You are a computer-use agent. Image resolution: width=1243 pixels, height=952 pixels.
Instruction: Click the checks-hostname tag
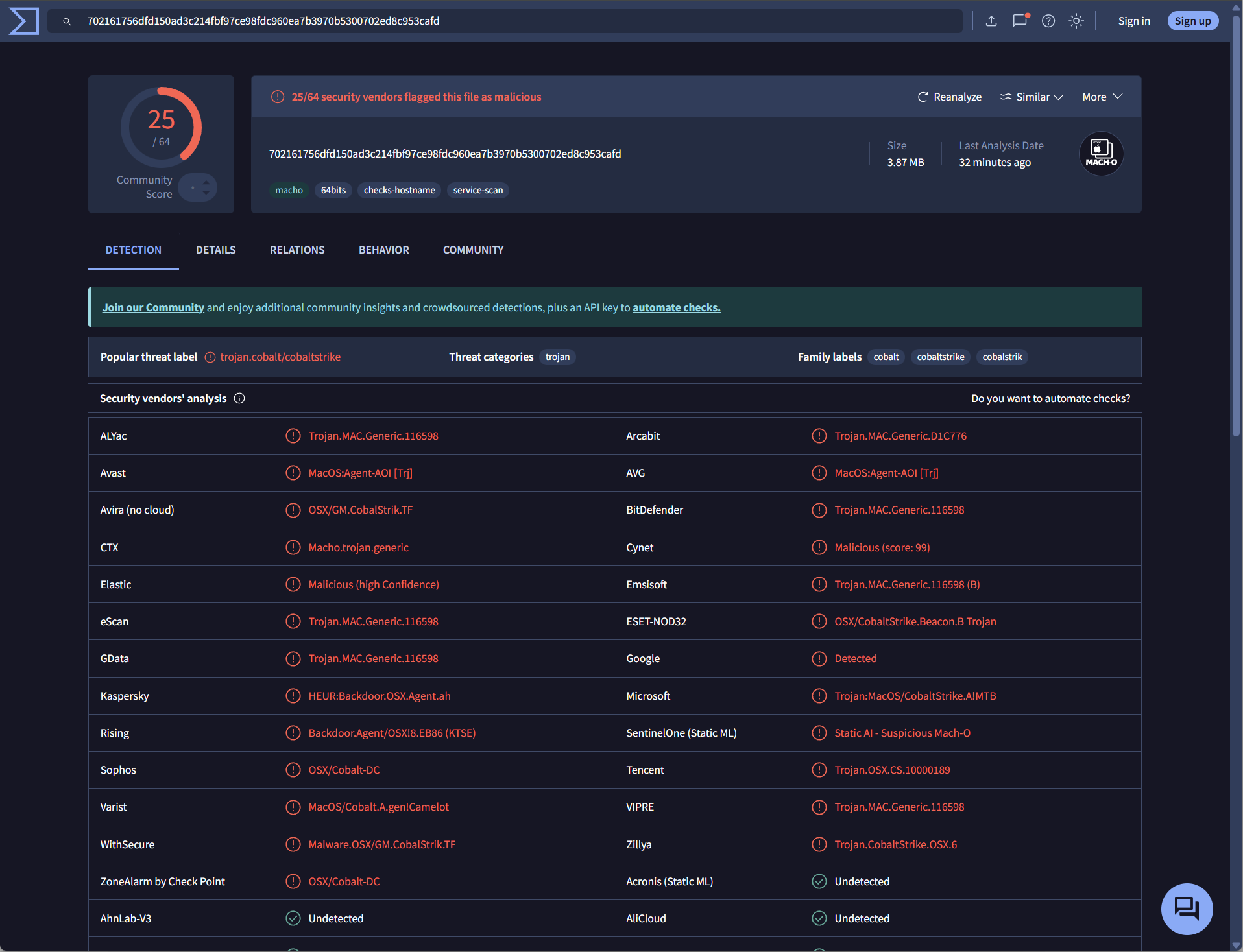[x=400, y=190]
